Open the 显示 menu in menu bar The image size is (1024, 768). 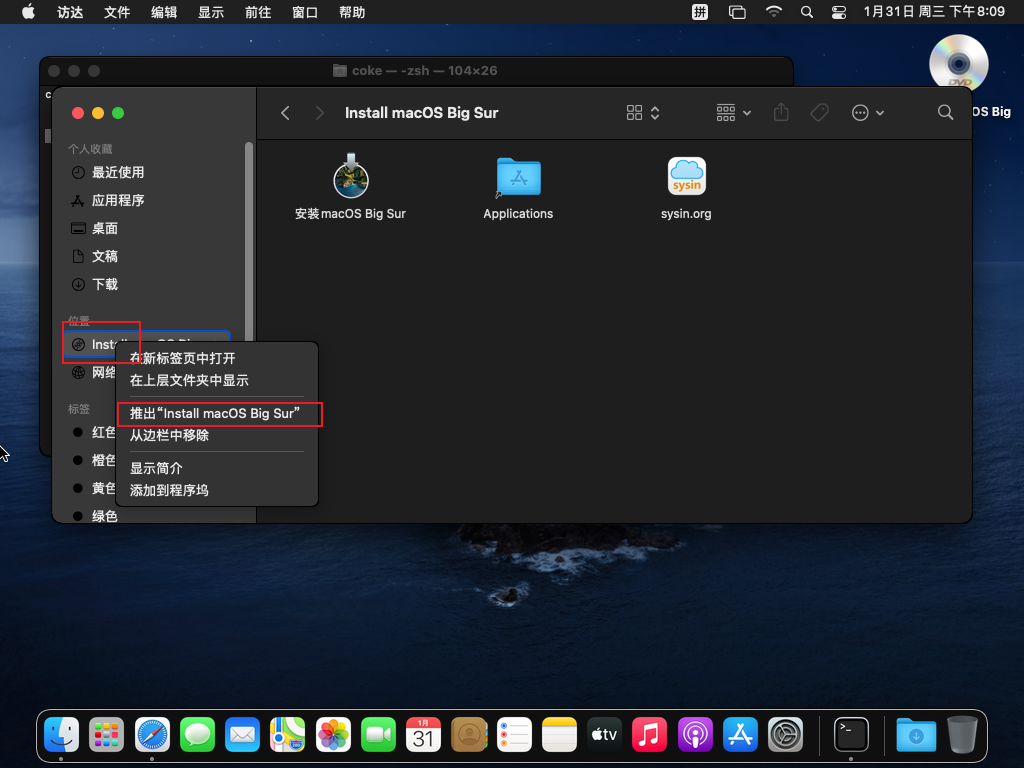(211, 12)
